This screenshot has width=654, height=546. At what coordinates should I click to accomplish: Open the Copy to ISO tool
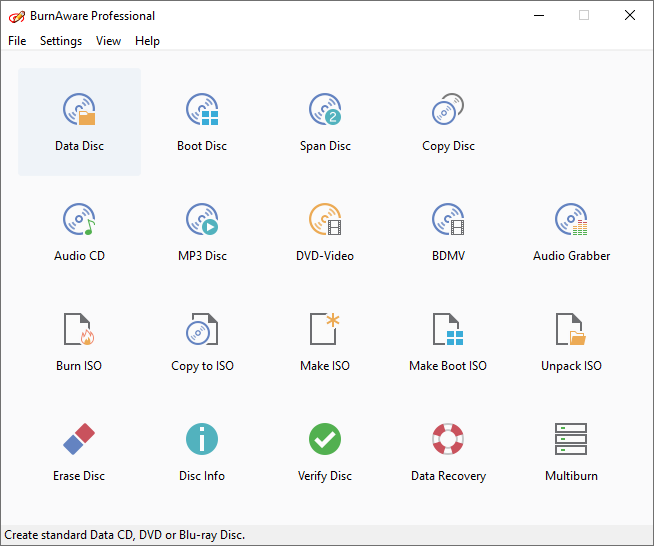(202, 330)
